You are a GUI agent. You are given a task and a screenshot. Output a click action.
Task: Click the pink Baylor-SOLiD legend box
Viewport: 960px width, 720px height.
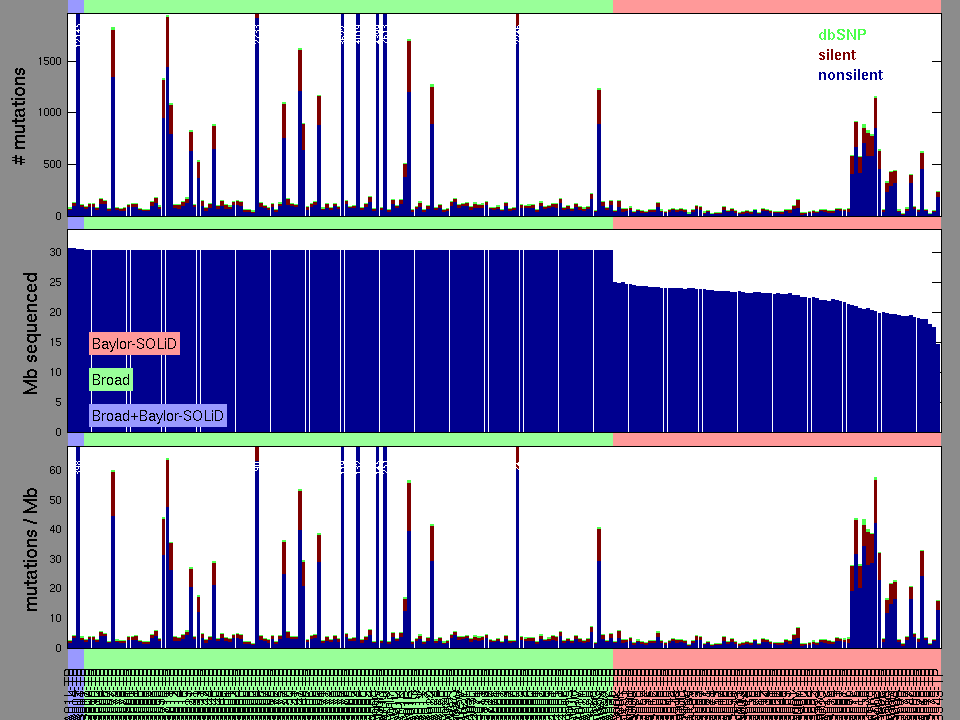point(134,344)
